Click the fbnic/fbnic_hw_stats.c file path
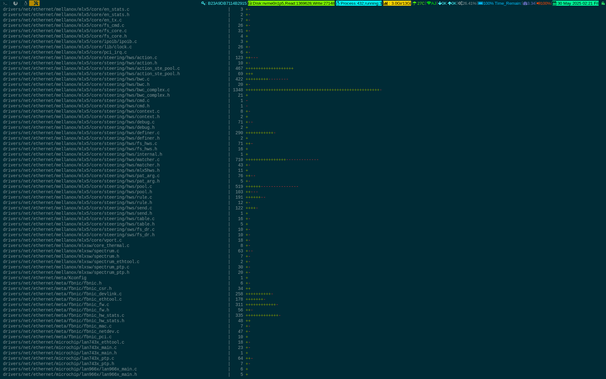 63,315
